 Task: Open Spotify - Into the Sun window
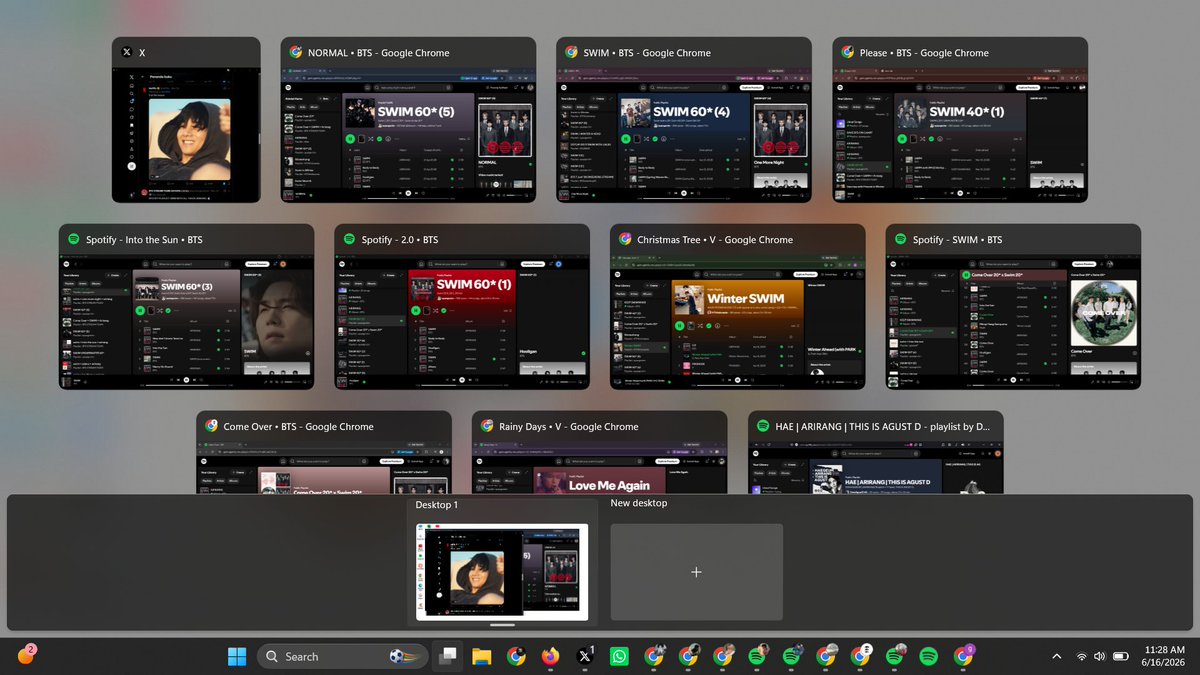[x=186, y=306]
